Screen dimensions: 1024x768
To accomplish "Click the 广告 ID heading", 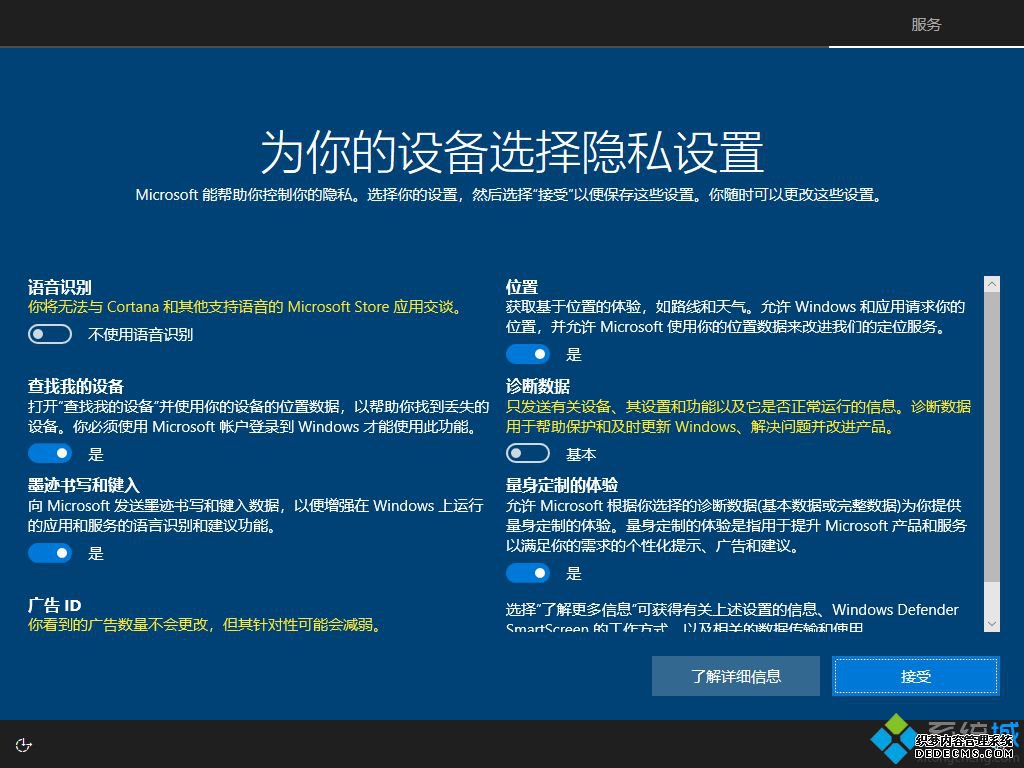I will pos(54,605).
